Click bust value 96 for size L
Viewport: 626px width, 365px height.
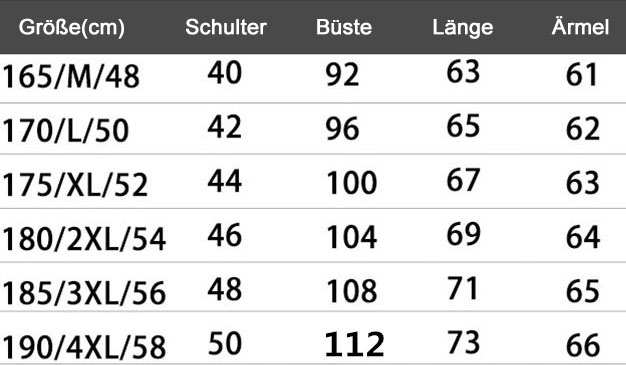(x=343, y=129)
